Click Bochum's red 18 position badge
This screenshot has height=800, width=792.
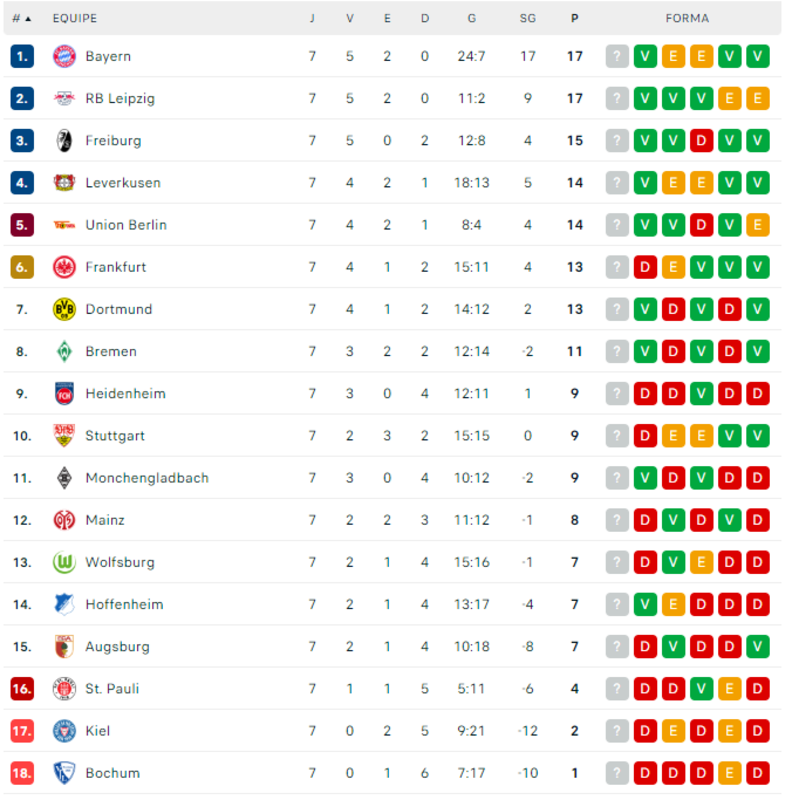(x=22, y=773)
